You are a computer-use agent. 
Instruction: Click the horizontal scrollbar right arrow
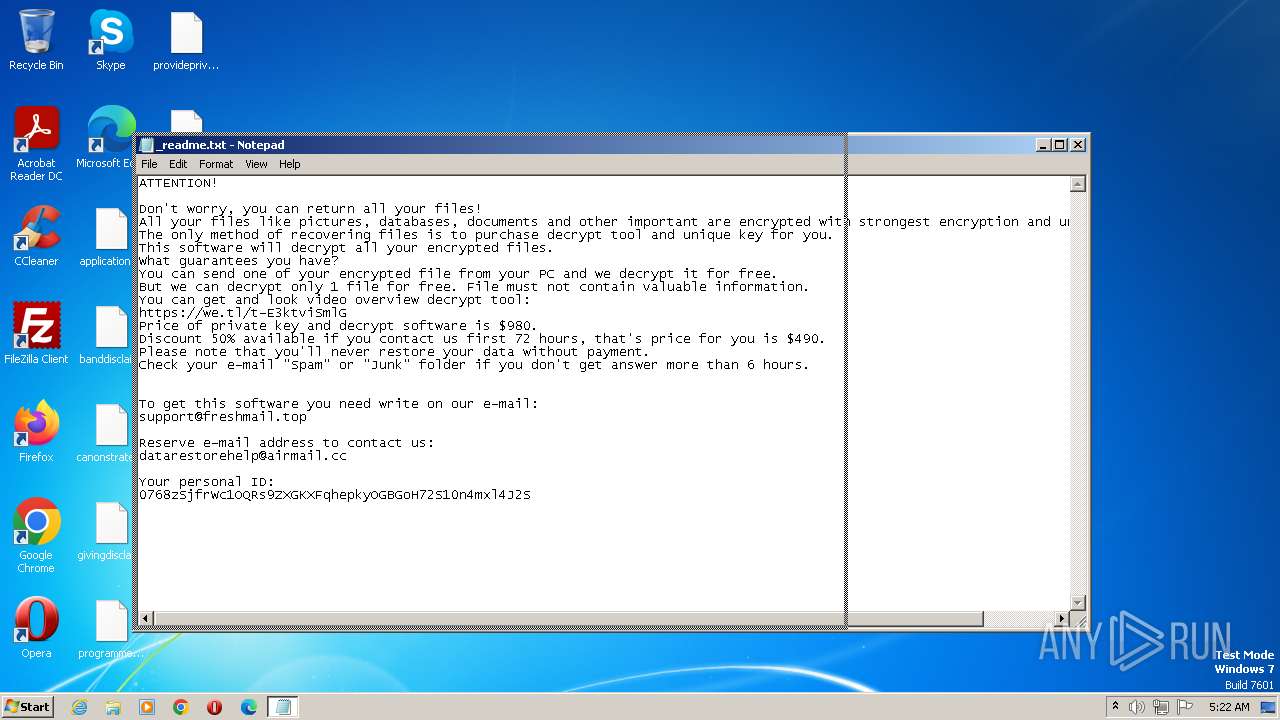pyautogui.click(x=1062, y=619)
